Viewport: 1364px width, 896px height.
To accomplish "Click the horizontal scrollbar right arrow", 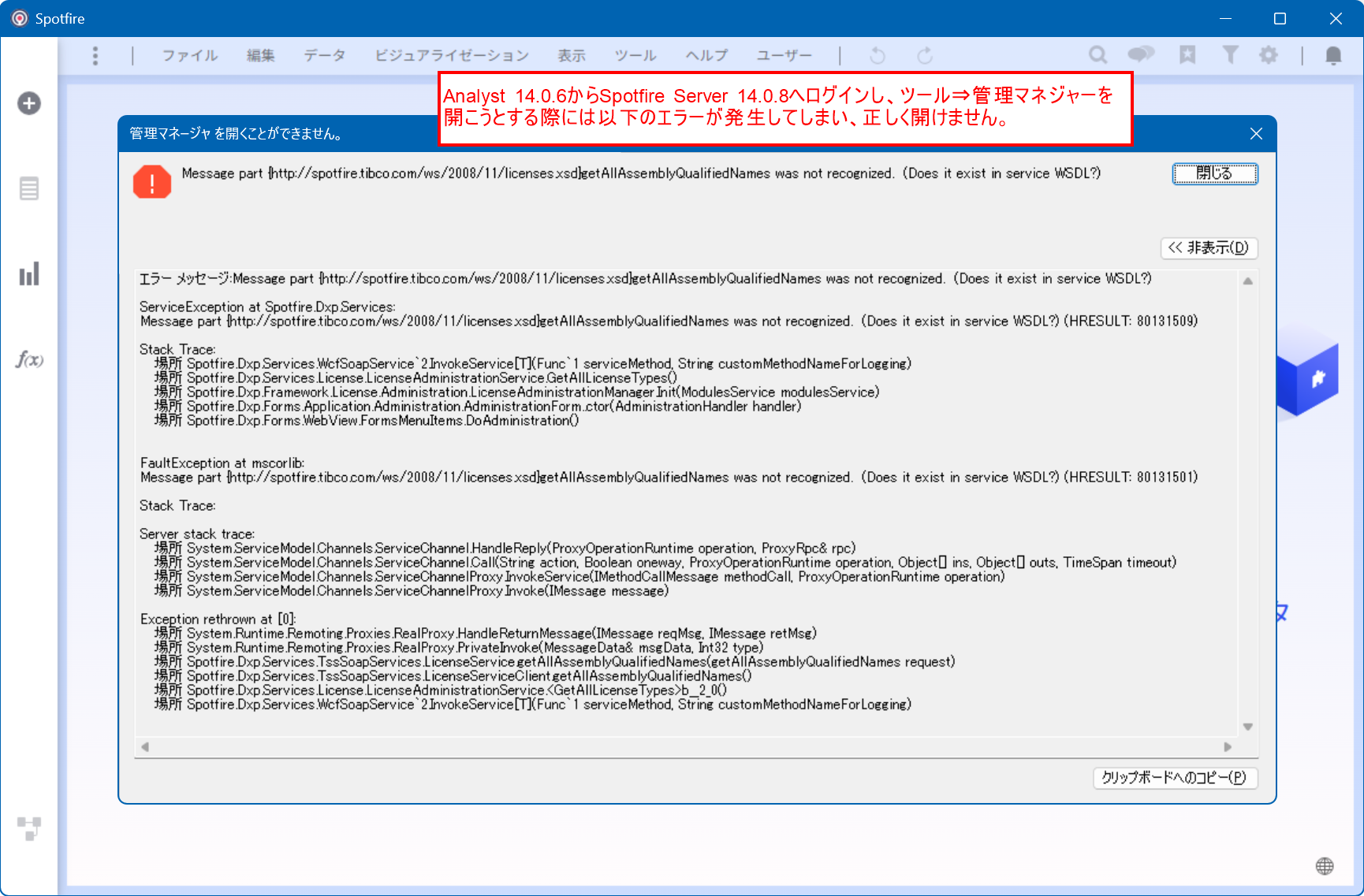I will click(x=1228, y=746).
